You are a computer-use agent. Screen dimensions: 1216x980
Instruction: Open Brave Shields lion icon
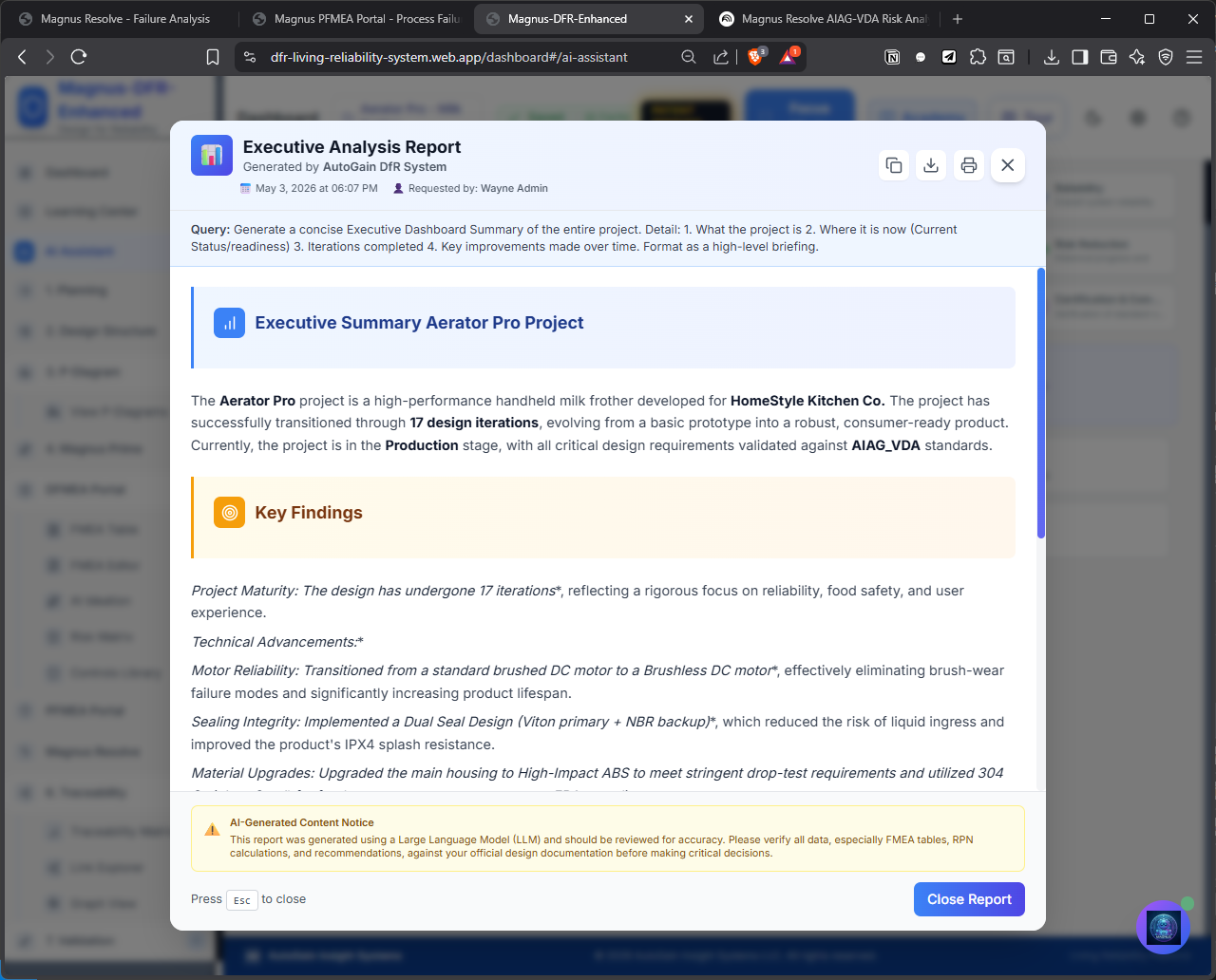click(756, 57)
